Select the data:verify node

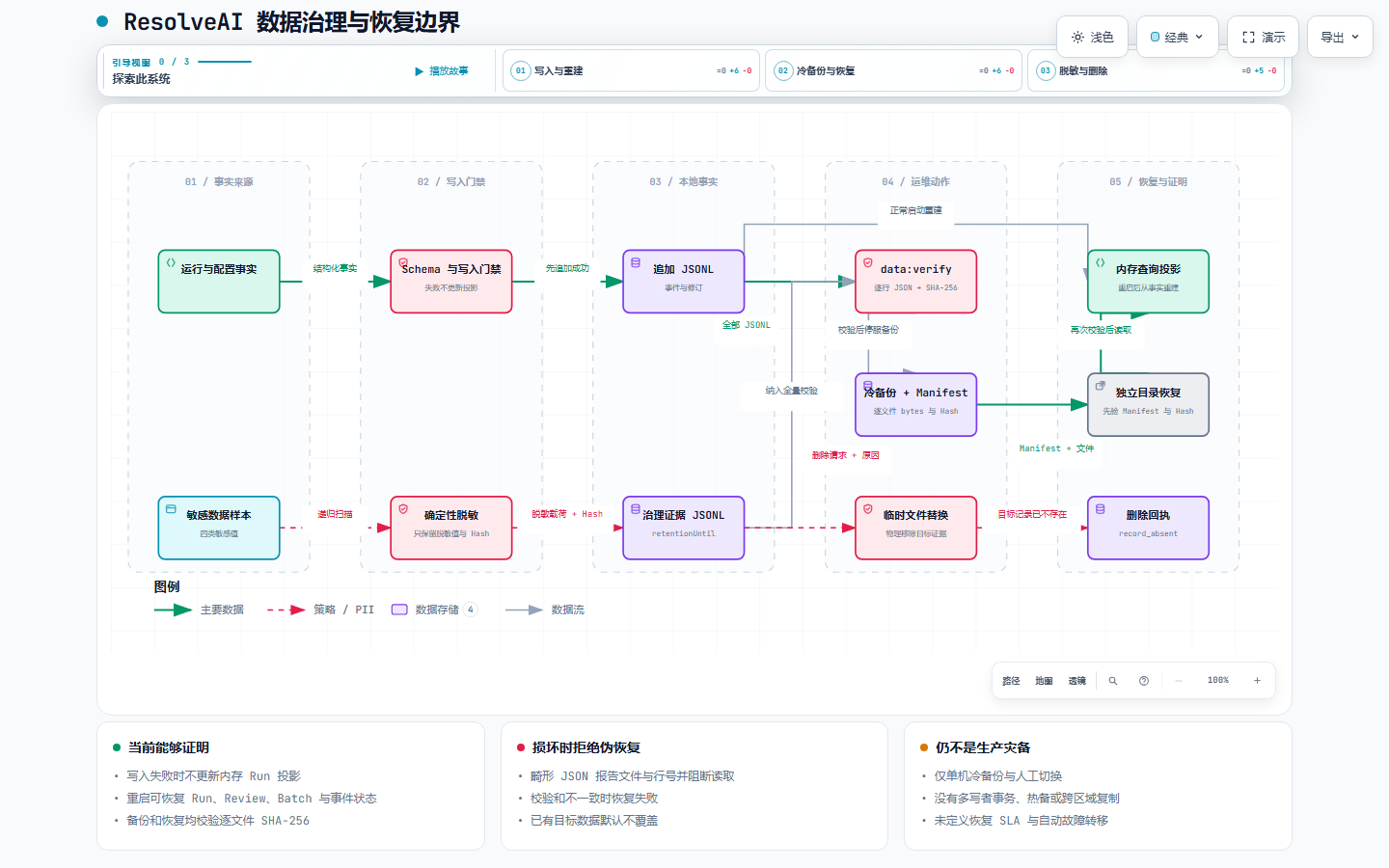click(x=916, y=282)
